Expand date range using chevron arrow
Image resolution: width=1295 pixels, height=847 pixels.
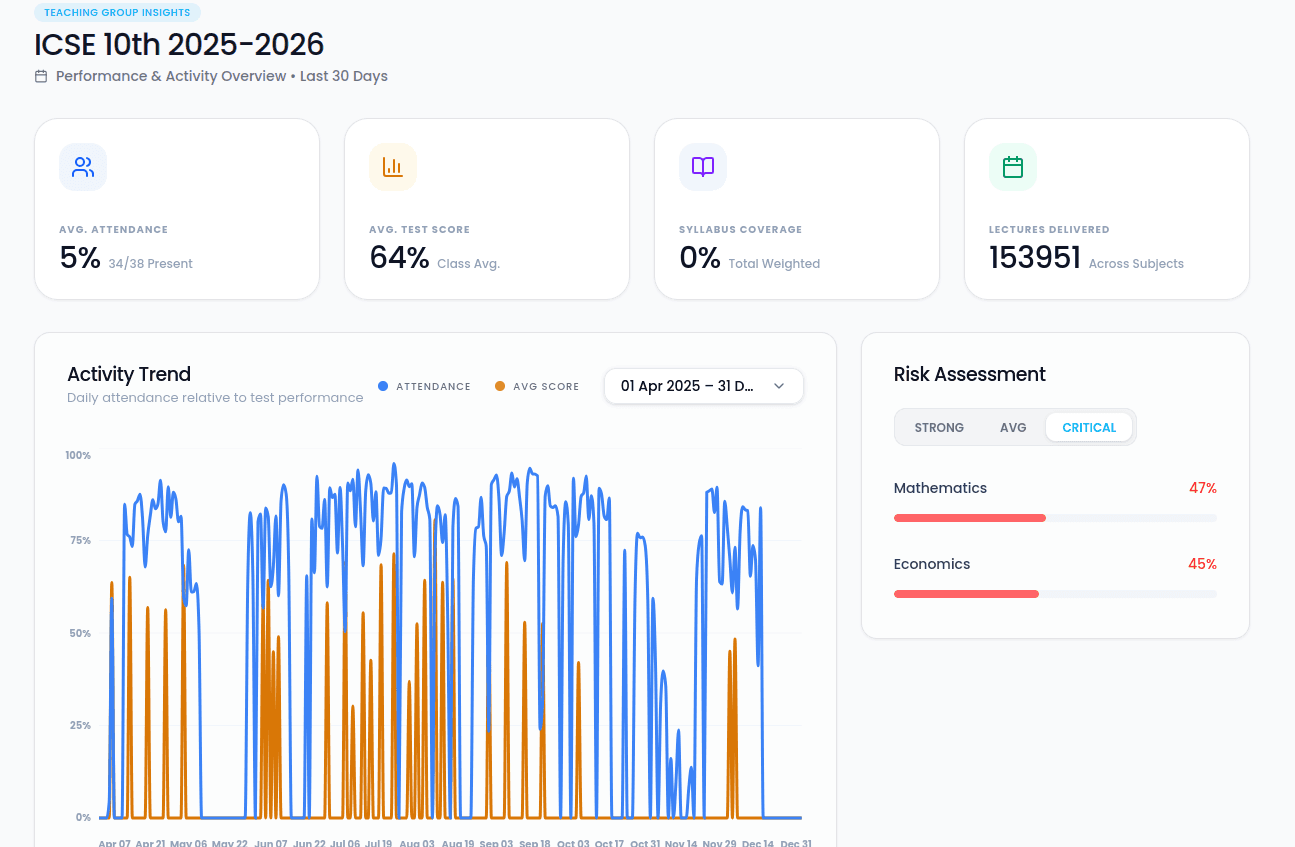(779, 386)
